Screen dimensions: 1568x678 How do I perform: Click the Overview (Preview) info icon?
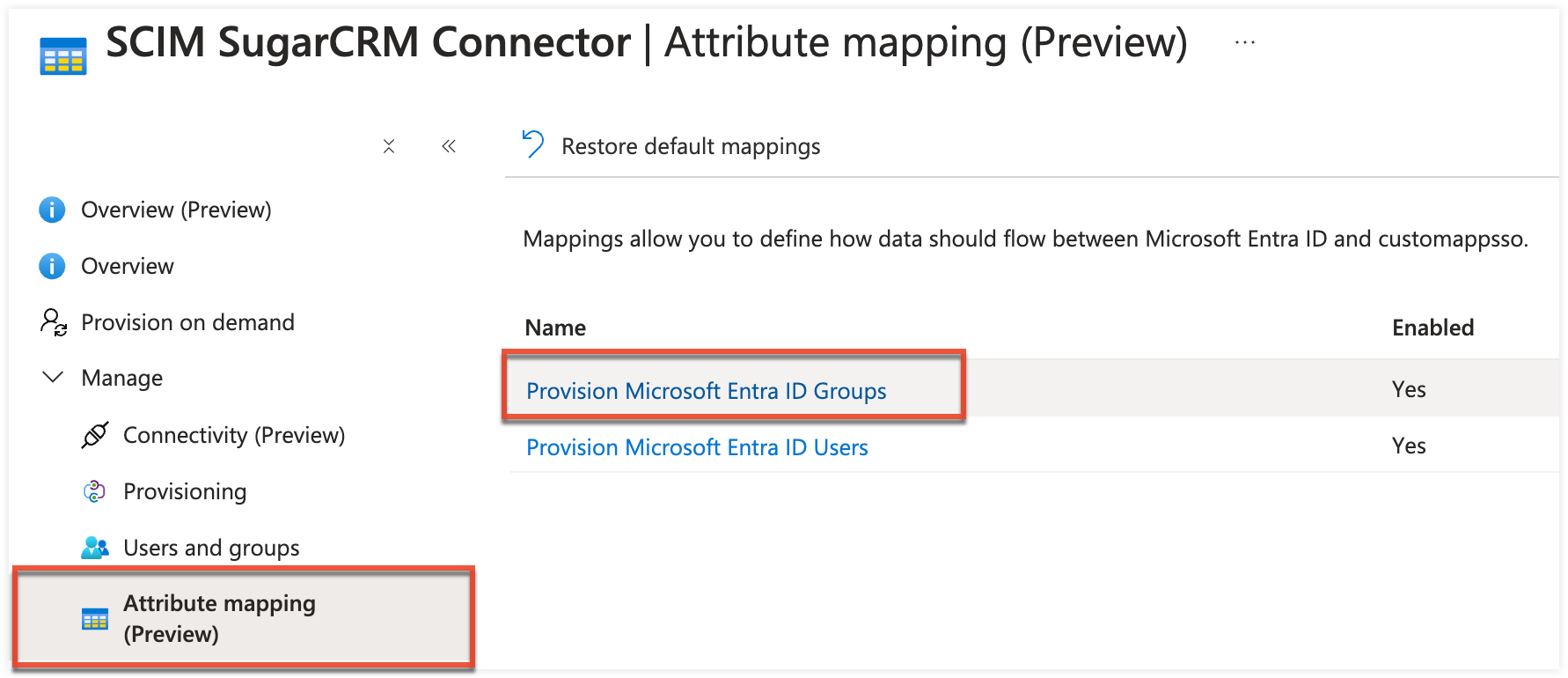(52, 210)
